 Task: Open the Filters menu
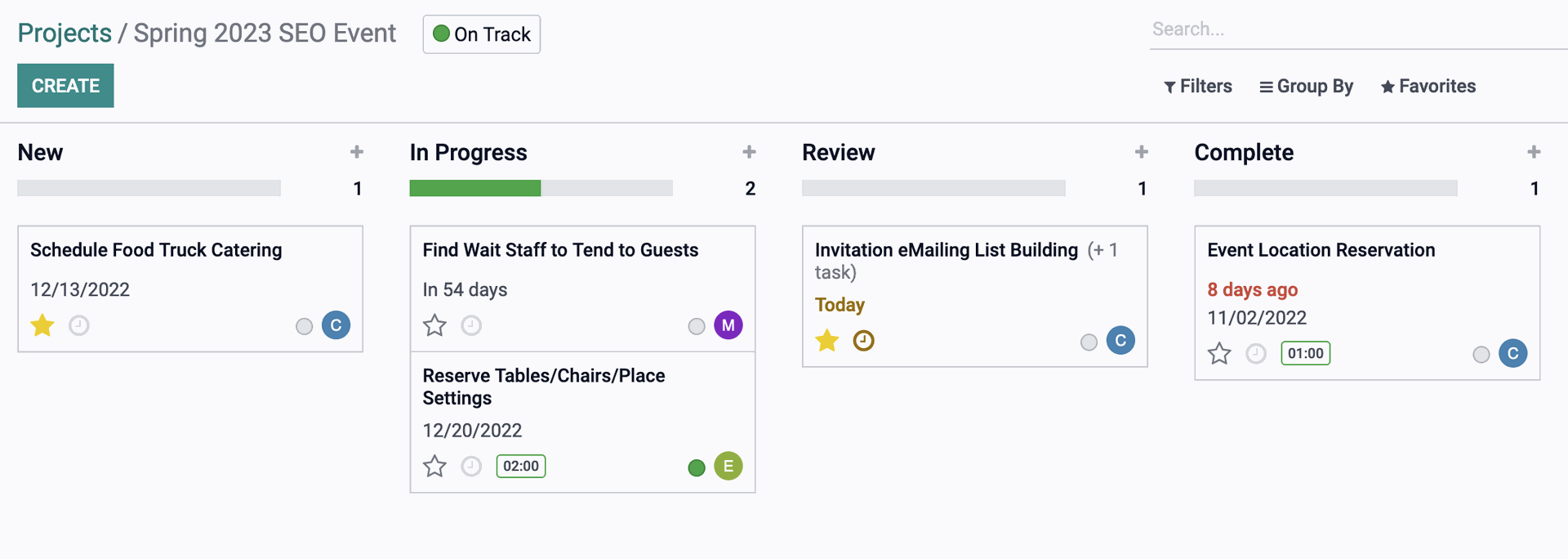point(1198,86)
